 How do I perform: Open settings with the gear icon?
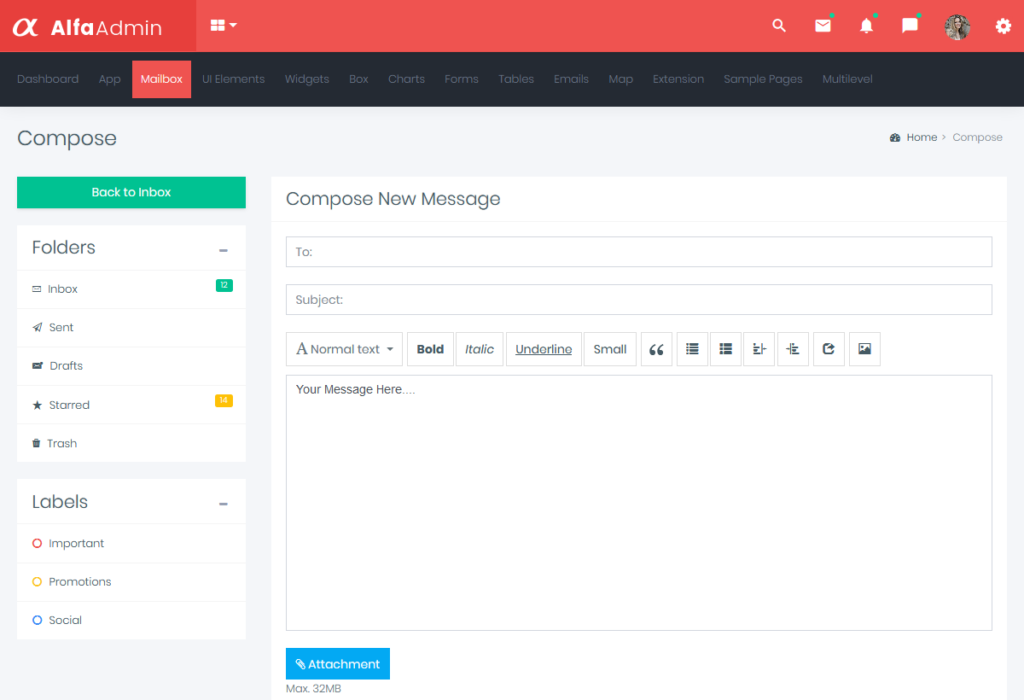coord(1002,26)
